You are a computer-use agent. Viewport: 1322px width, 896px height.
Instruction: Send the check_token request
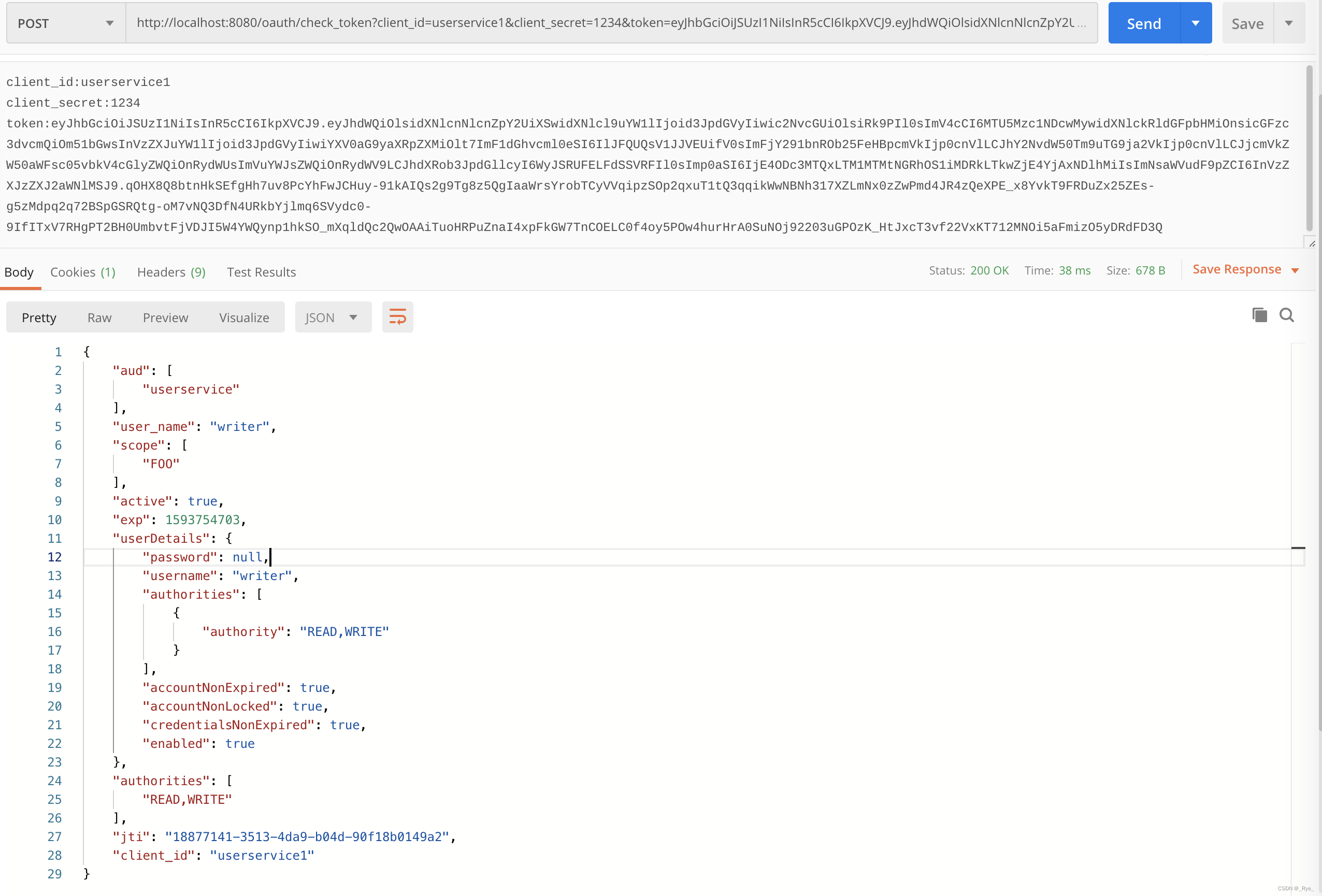(1144, 23)
